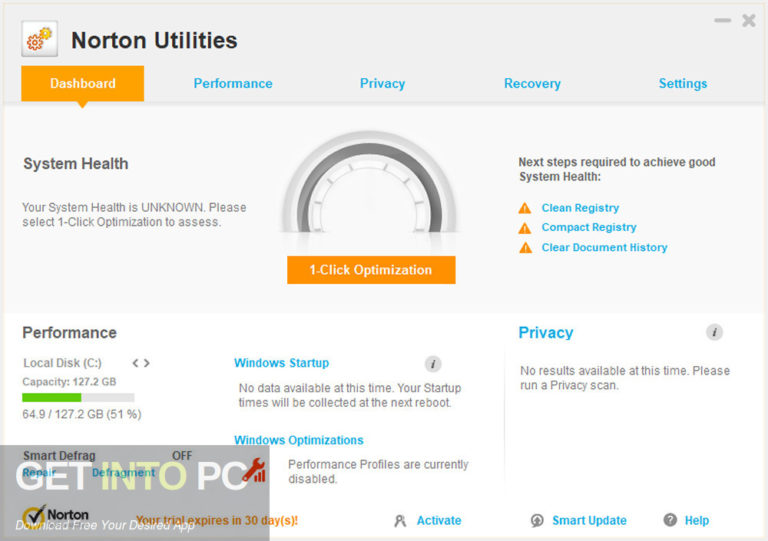The height and width of the screenshot is (541, 768).
Task: Click the "64.9 / 127.2 GB (51 %)" value
Action: pyautogui.click(x=82, y=415)
